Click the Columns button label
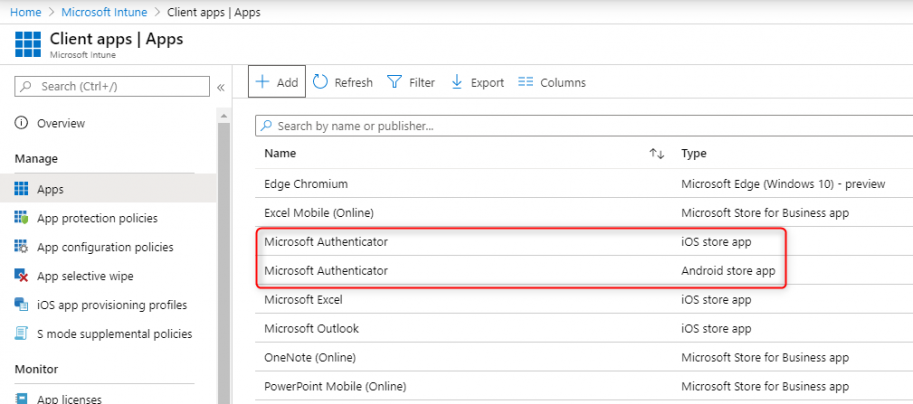This screenshot has width=913, height=404. point(563,83)
